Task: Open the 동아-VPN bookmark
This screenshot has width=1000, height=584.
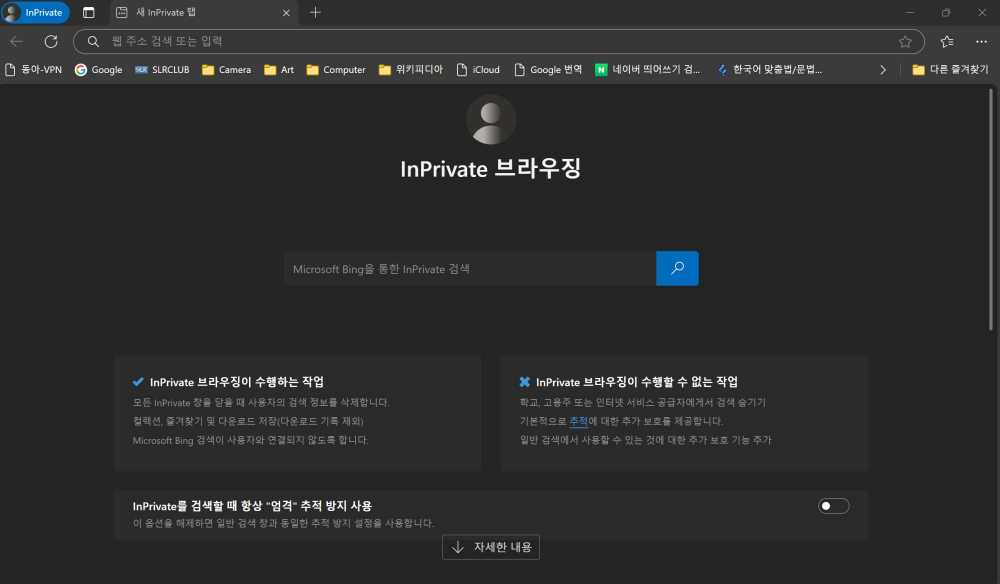Action: click(33, 69)
